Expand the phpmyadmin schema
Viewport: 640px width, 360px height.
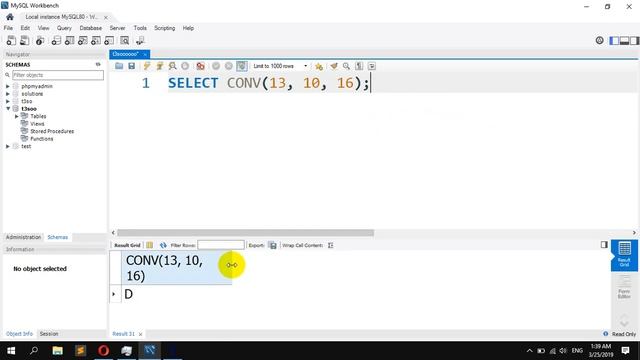tap(8, 87)
